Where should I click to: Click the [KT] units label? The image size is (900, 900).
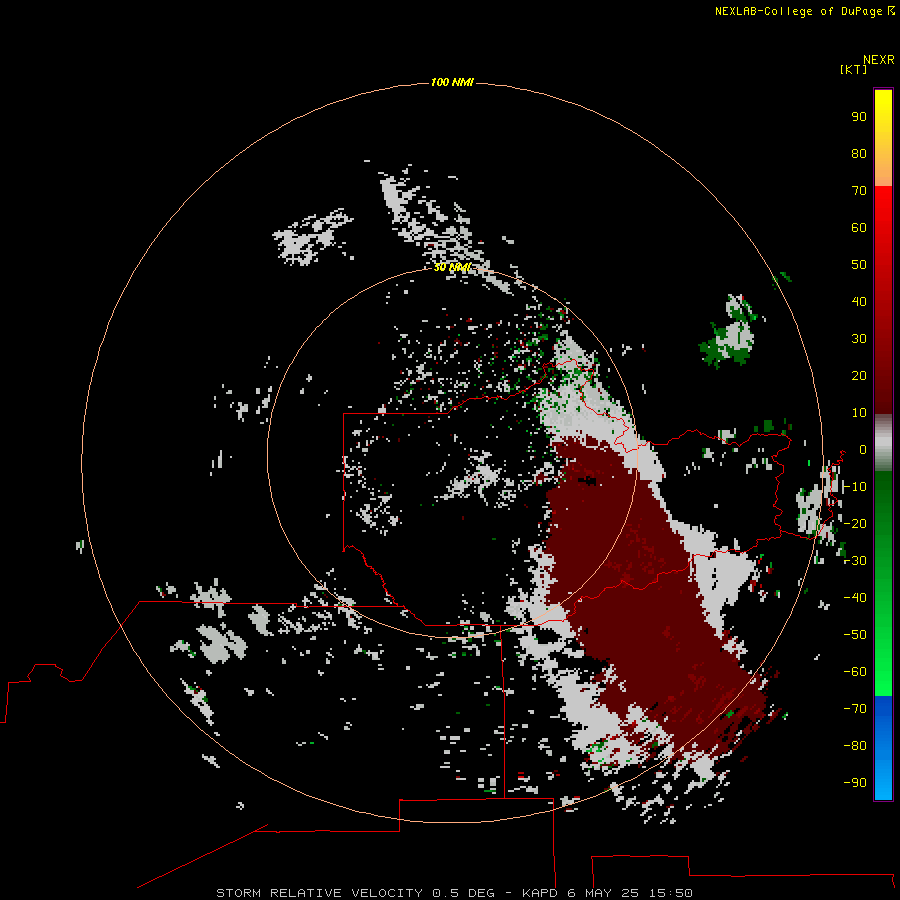[853, 70]
